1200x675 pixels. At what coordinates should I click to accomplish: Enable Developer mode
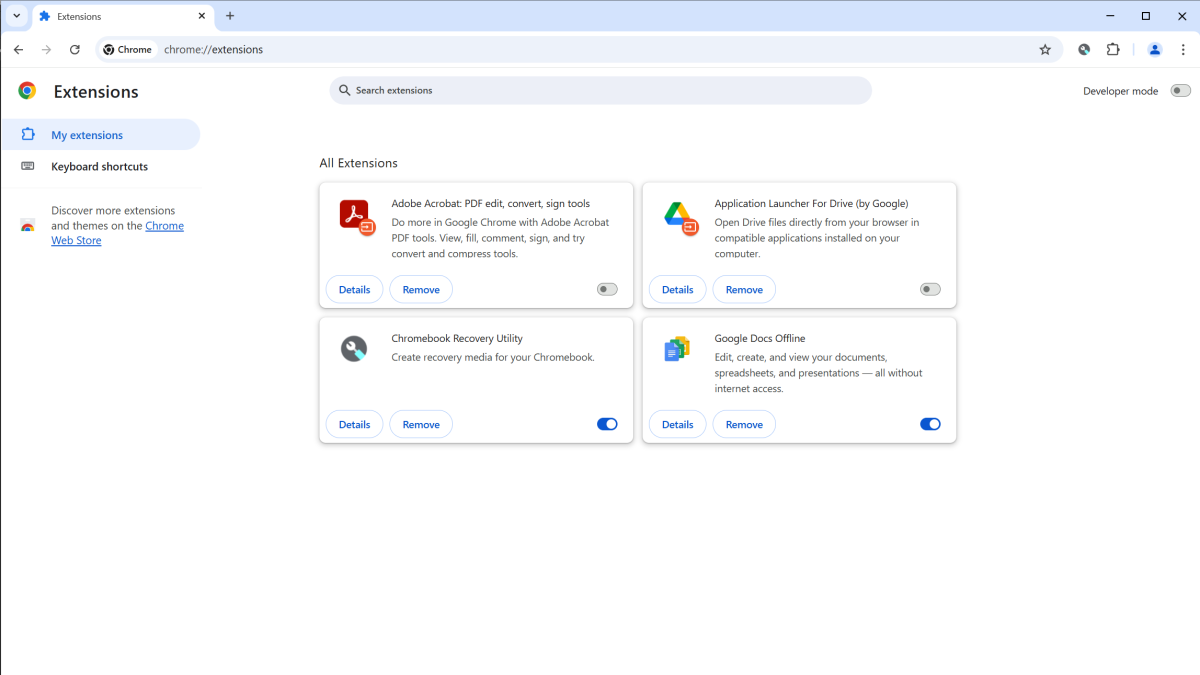[1180, 90]
